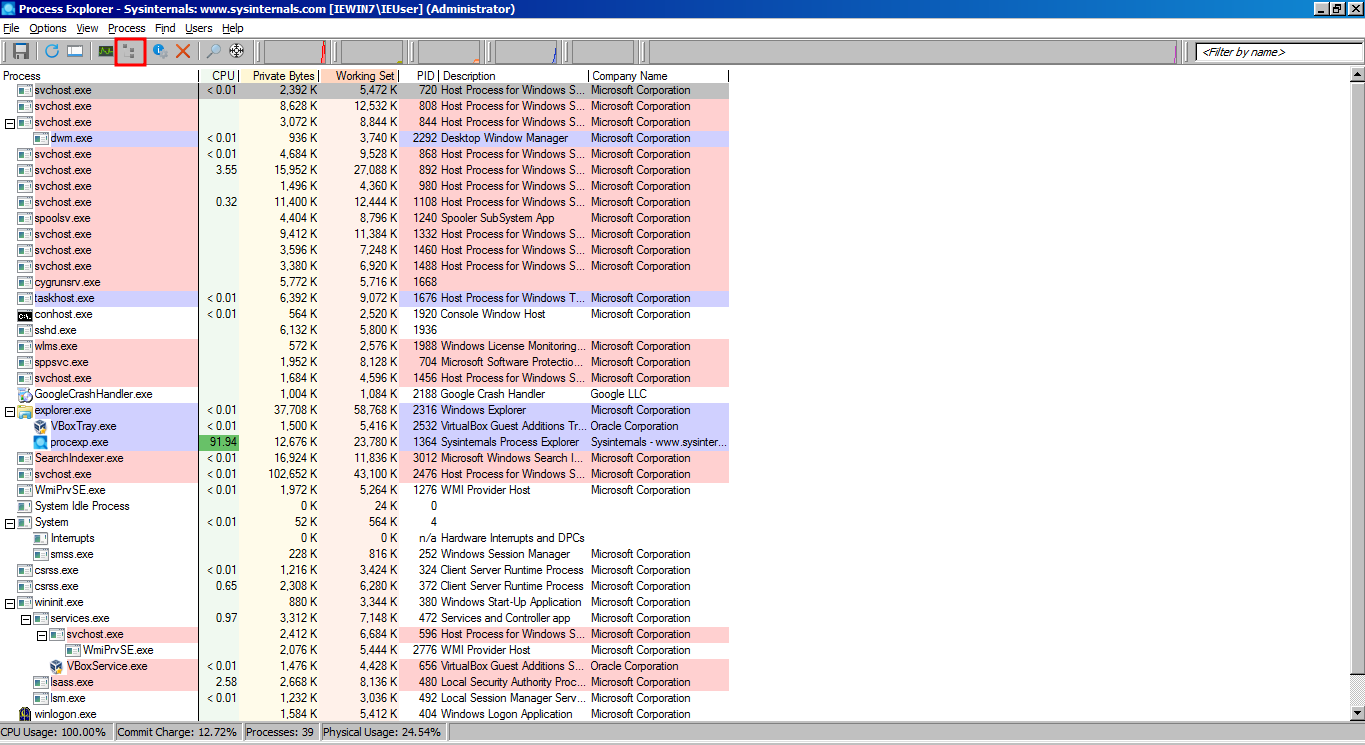Sort by the Description column header
The width and height of the screenshot is (1365, 745).
(514, 76)
